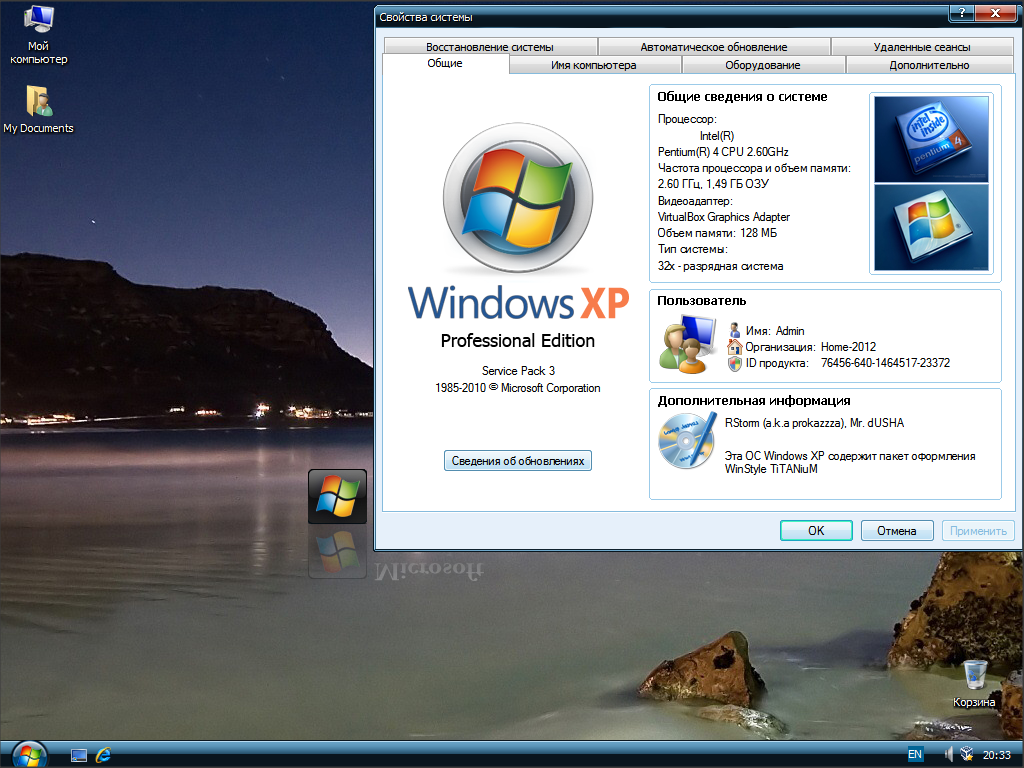
Task: Click product ID 76456-640-1464517-23372
Action: [886, 363]
